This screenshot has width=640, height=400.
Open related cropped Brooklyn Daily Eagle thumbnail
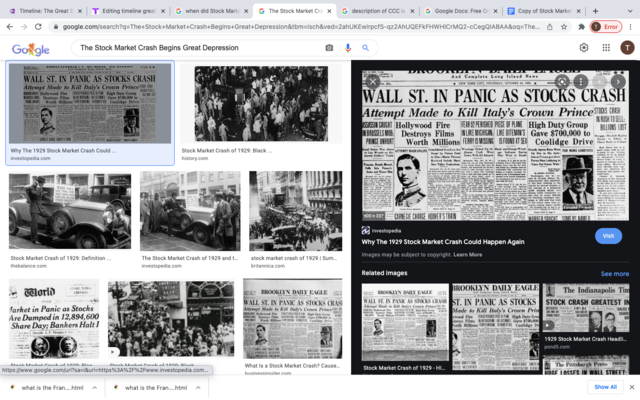coord(496,327)
